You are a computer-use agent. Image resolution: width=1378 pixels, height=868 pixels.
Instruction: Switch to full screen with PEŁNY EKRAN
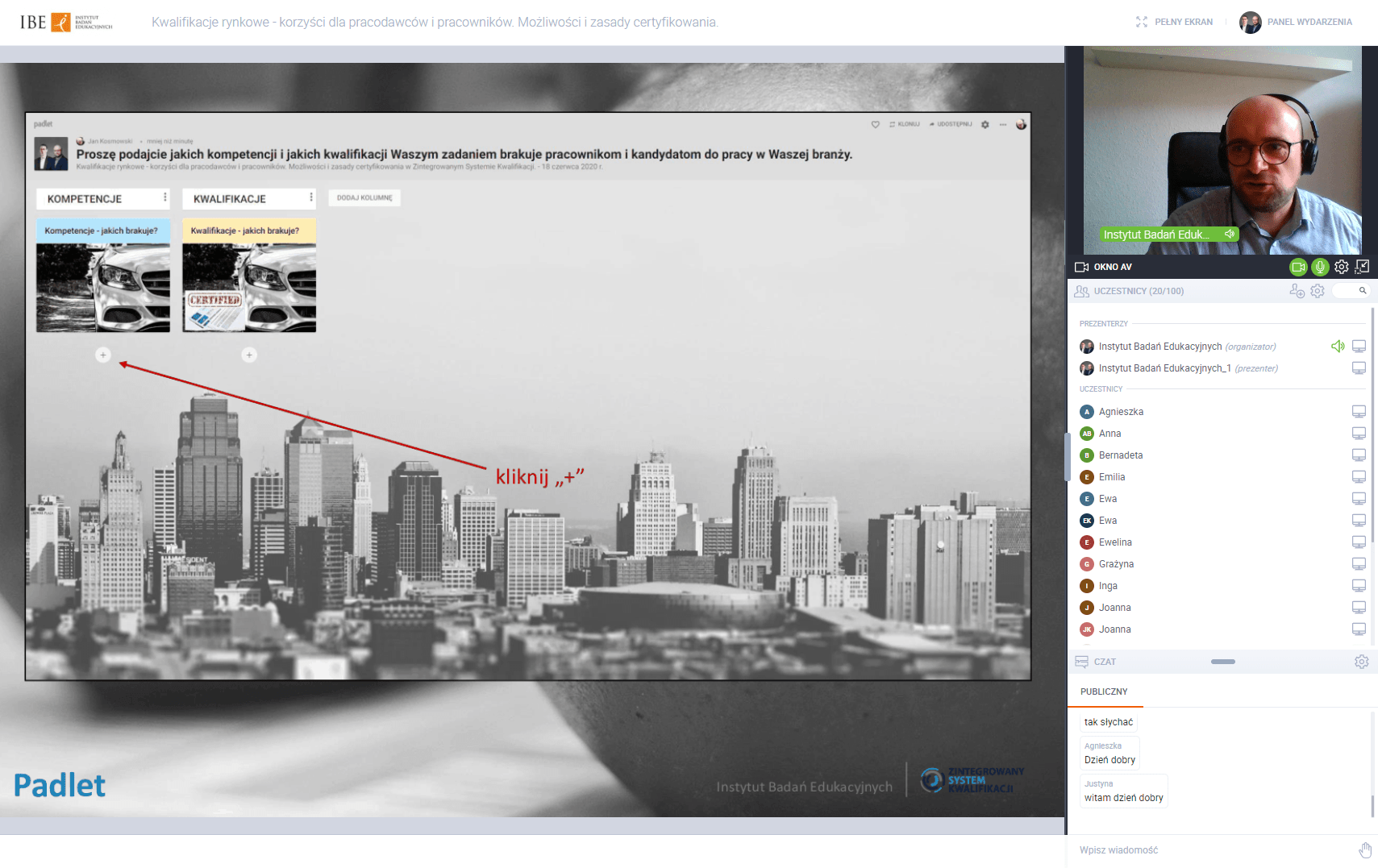pos(1175,22)
